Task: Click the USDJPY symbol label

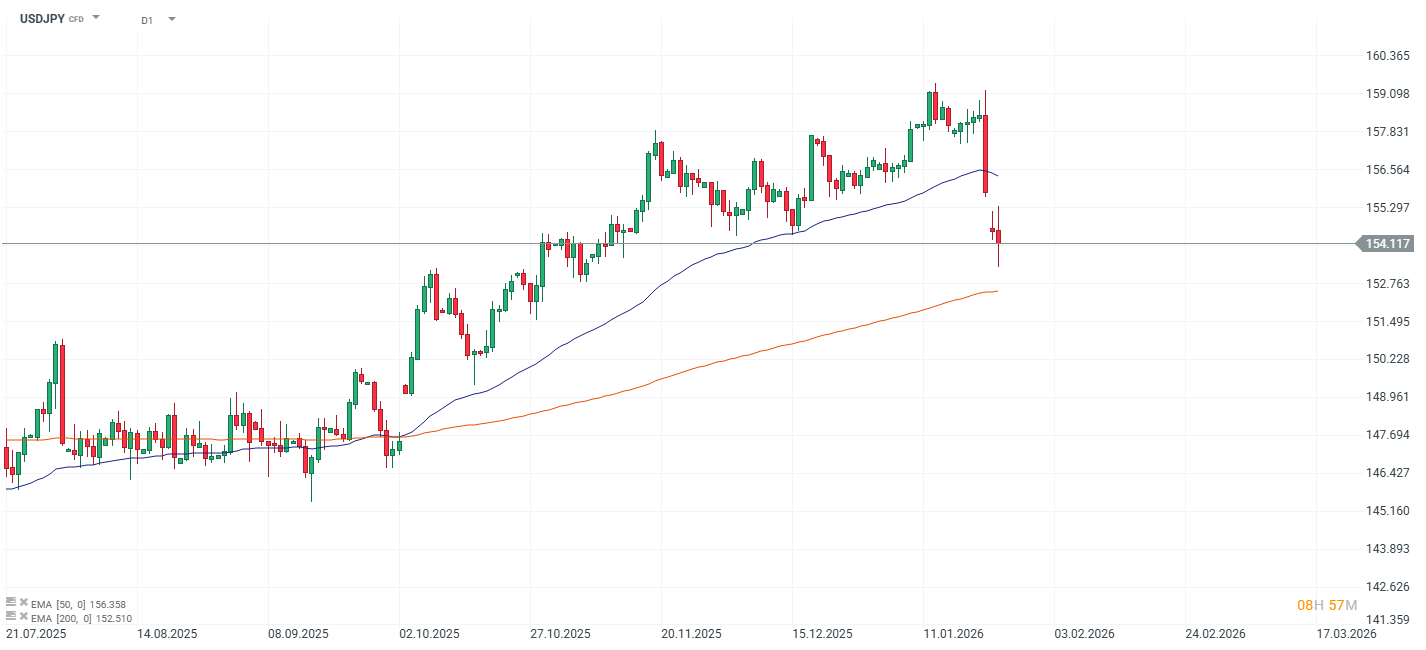Action: 42,17
